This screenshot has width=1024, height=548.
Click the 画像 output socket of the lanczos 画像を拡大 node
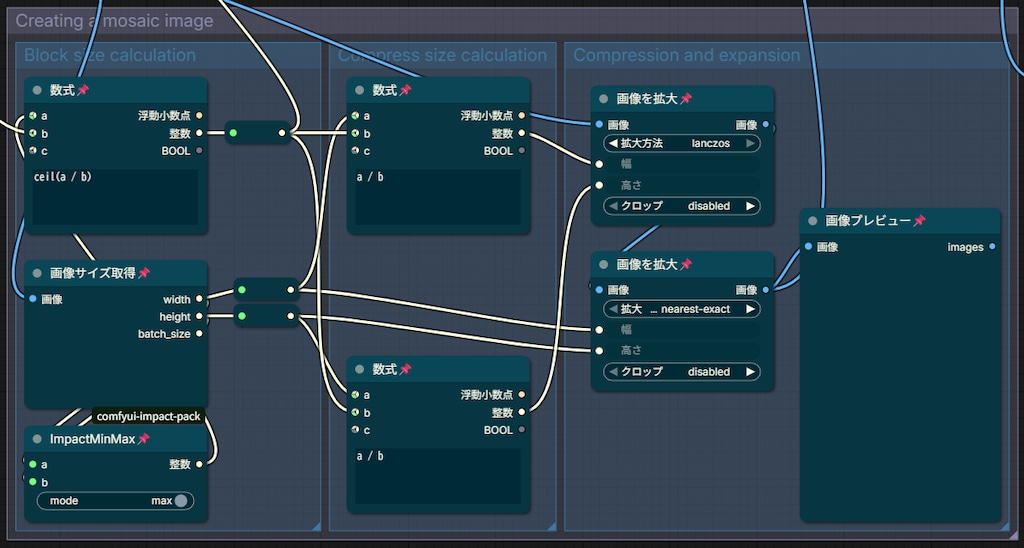coord(766,124)
